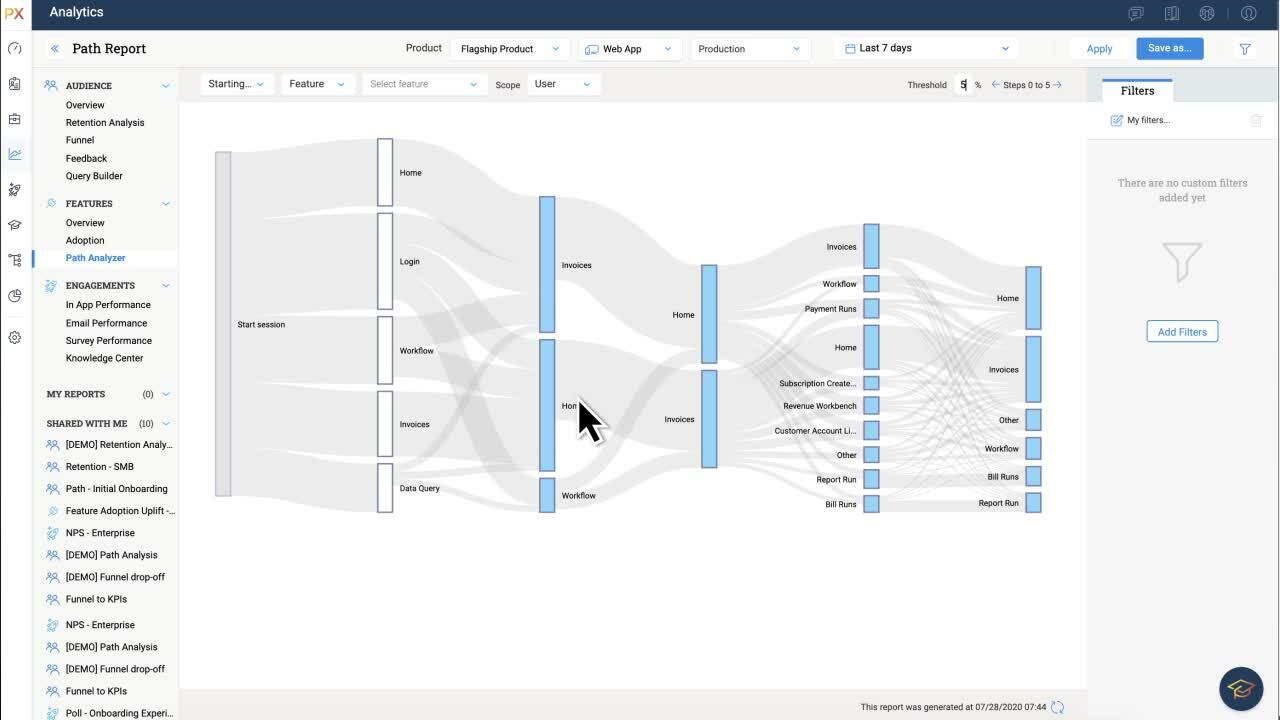Click the Add Filters button
Image resolution: width=1280 pixels, height=720 pixels.
pyautogui.click(x=1182, y=332)
